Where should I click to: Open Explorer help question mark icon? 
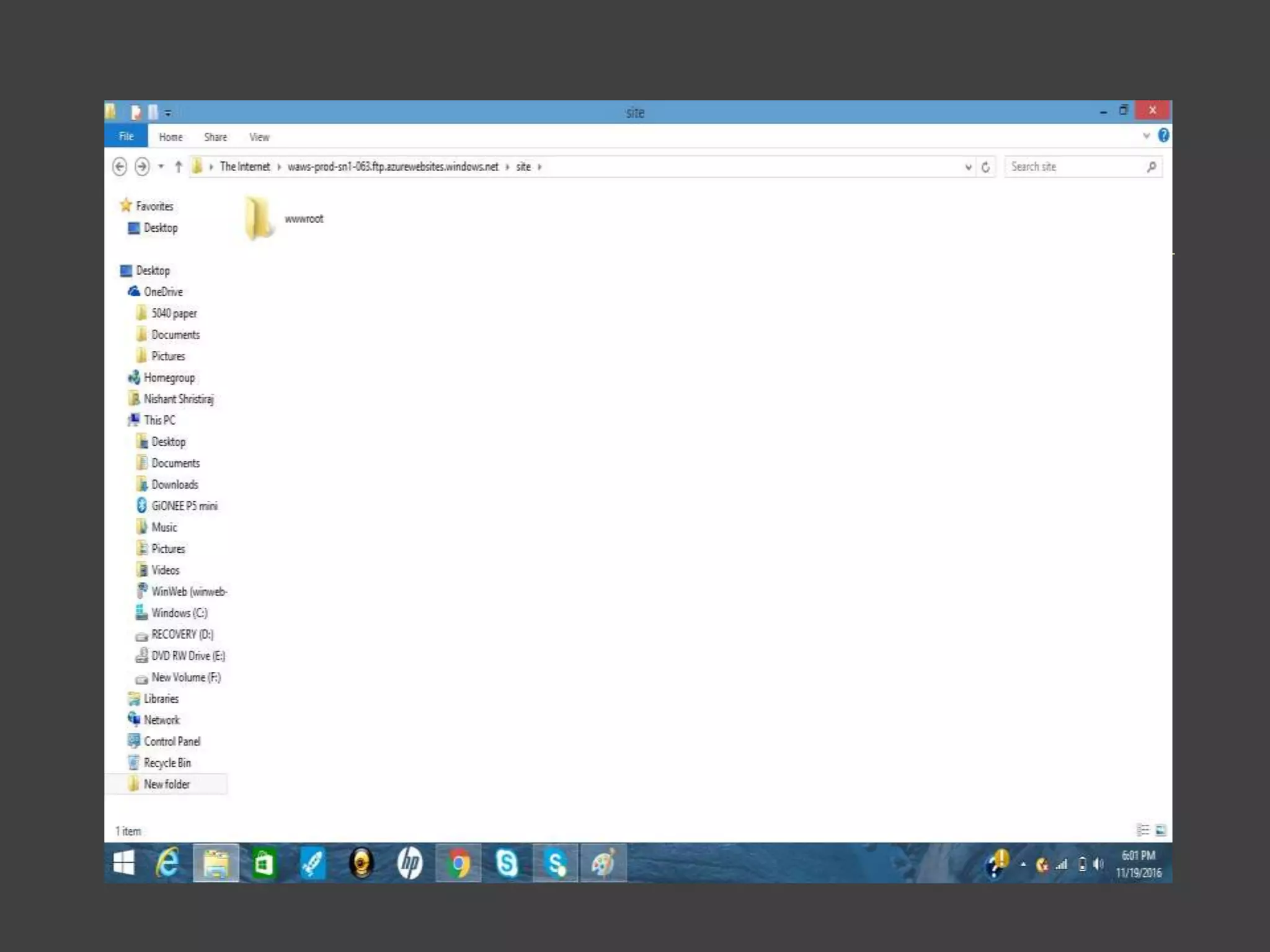[1163, 136]
